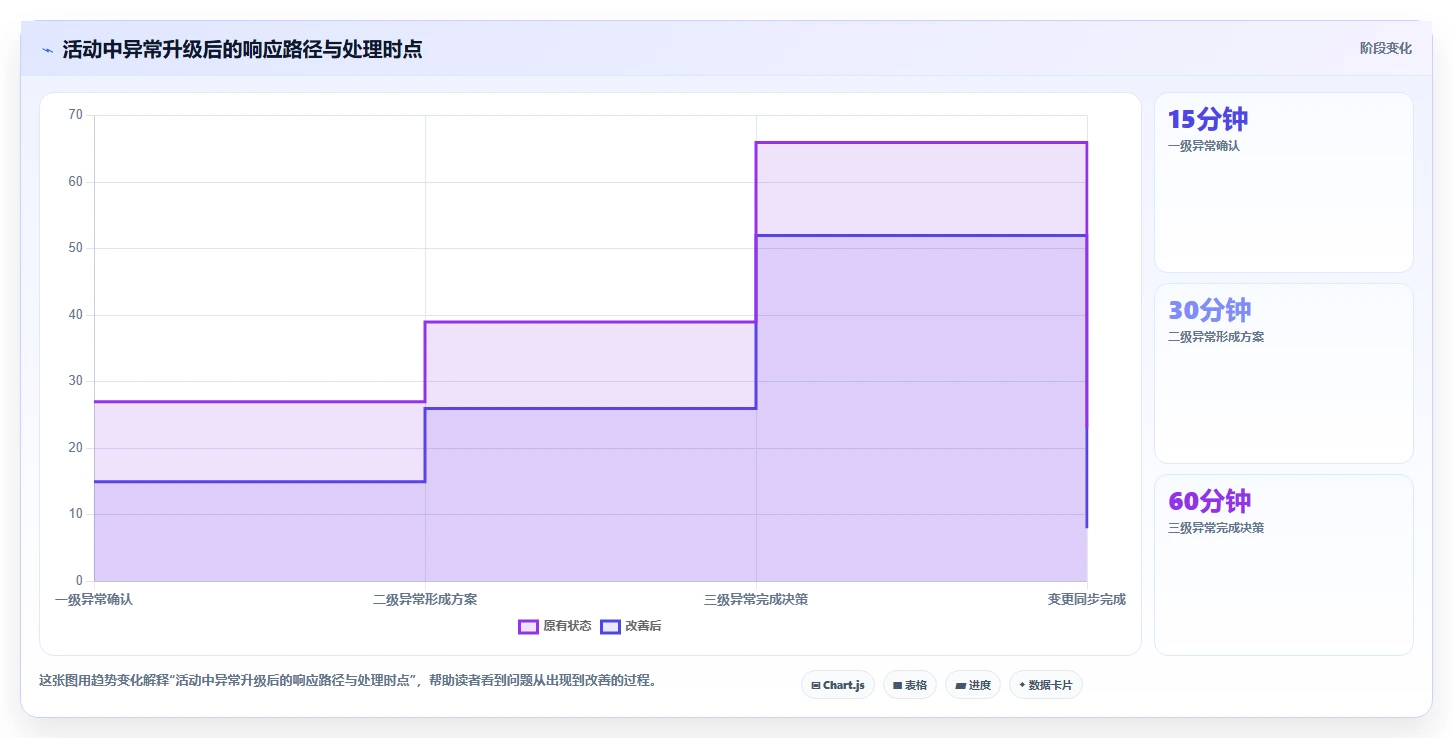
Task: Click the description sentence below the chart
Action: (x=349, y=680)
